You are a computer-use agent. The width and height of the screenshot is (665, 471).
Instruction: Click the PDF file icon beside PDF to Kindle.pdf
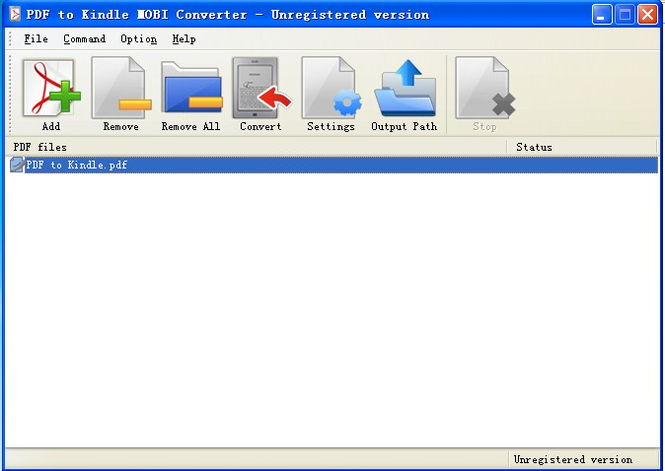coord(17,164)
